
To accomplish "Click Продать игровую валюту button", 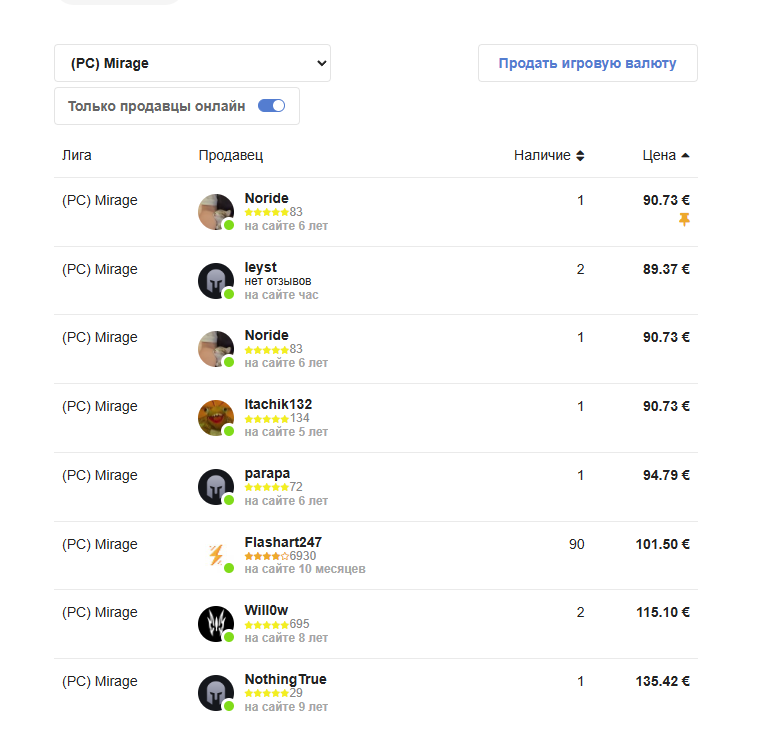I will click(x=587, y=63).
